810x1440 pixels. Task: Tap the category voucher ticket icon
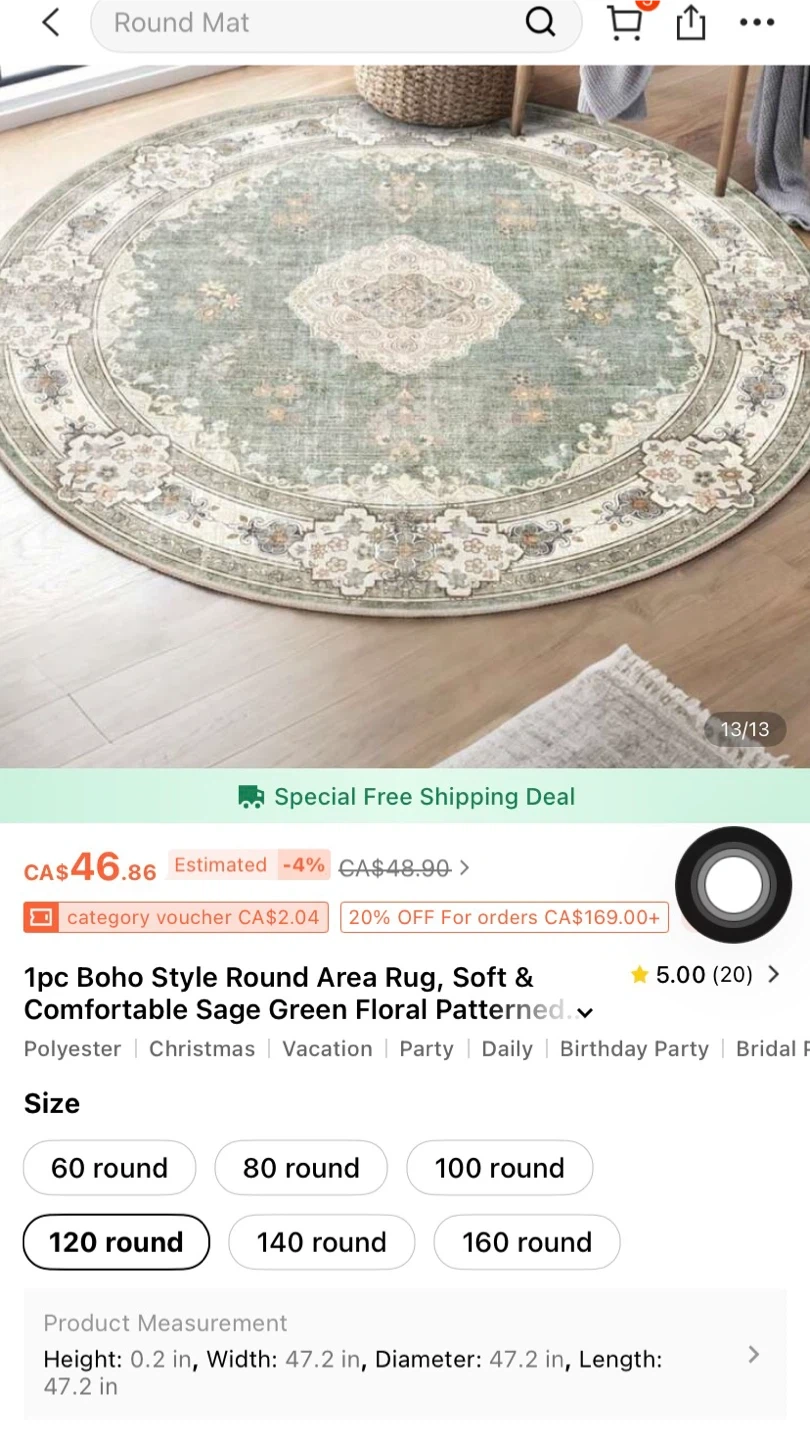[x=40, y=917]
